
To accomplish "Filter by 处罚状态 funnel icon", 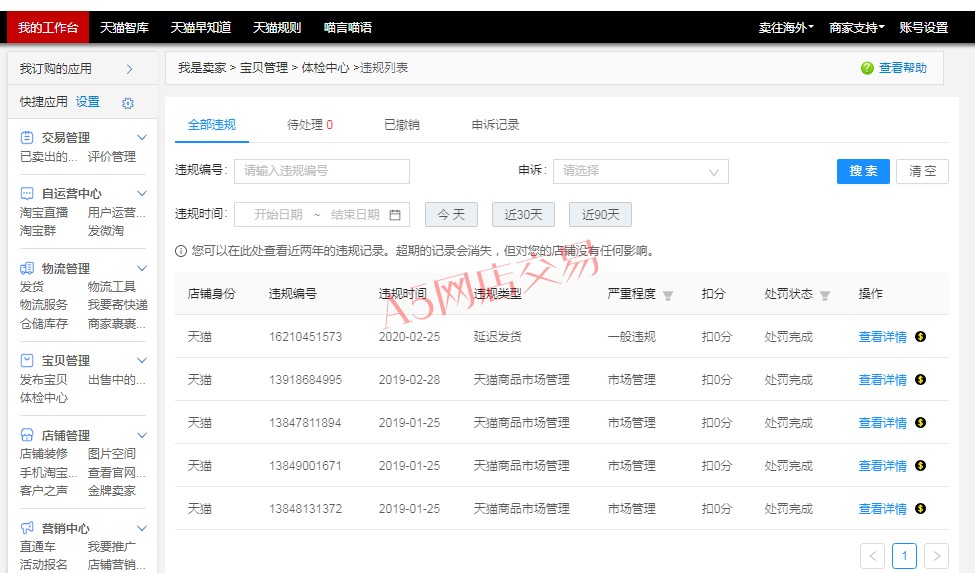I will (x=825, y=295).
